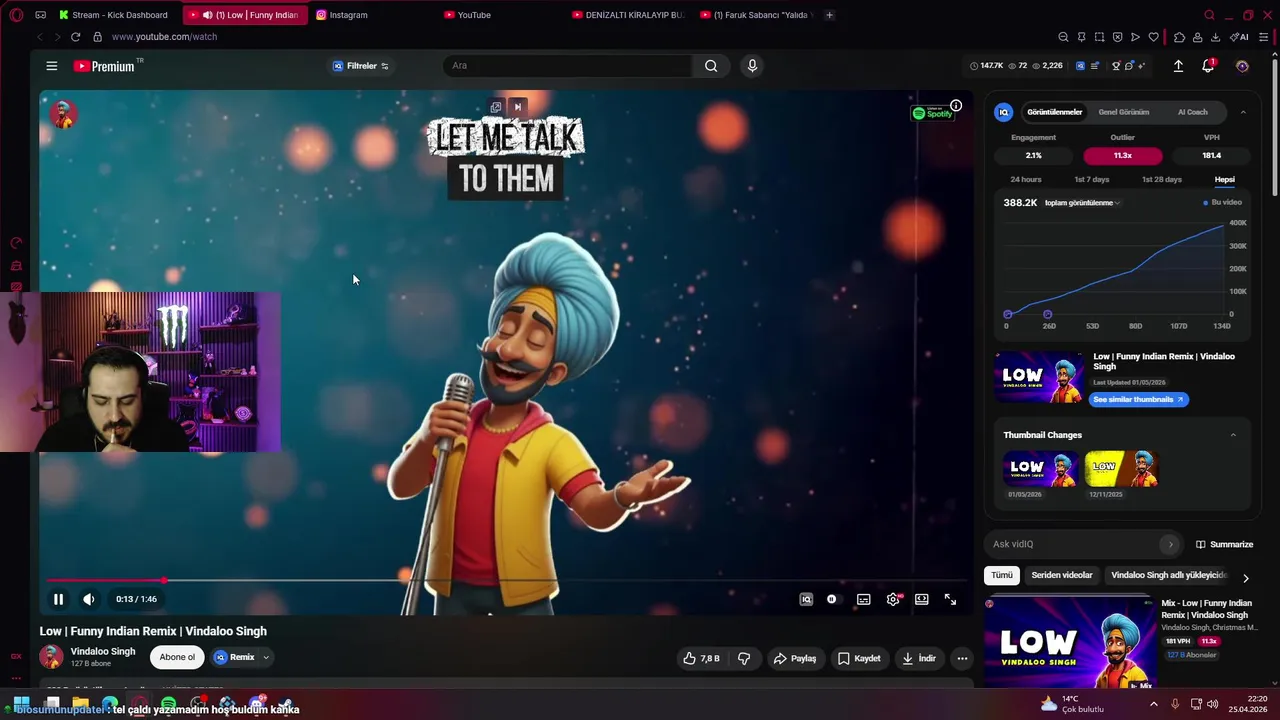Activate voice search microphone
1280x720 pixels.
[752, 66]
